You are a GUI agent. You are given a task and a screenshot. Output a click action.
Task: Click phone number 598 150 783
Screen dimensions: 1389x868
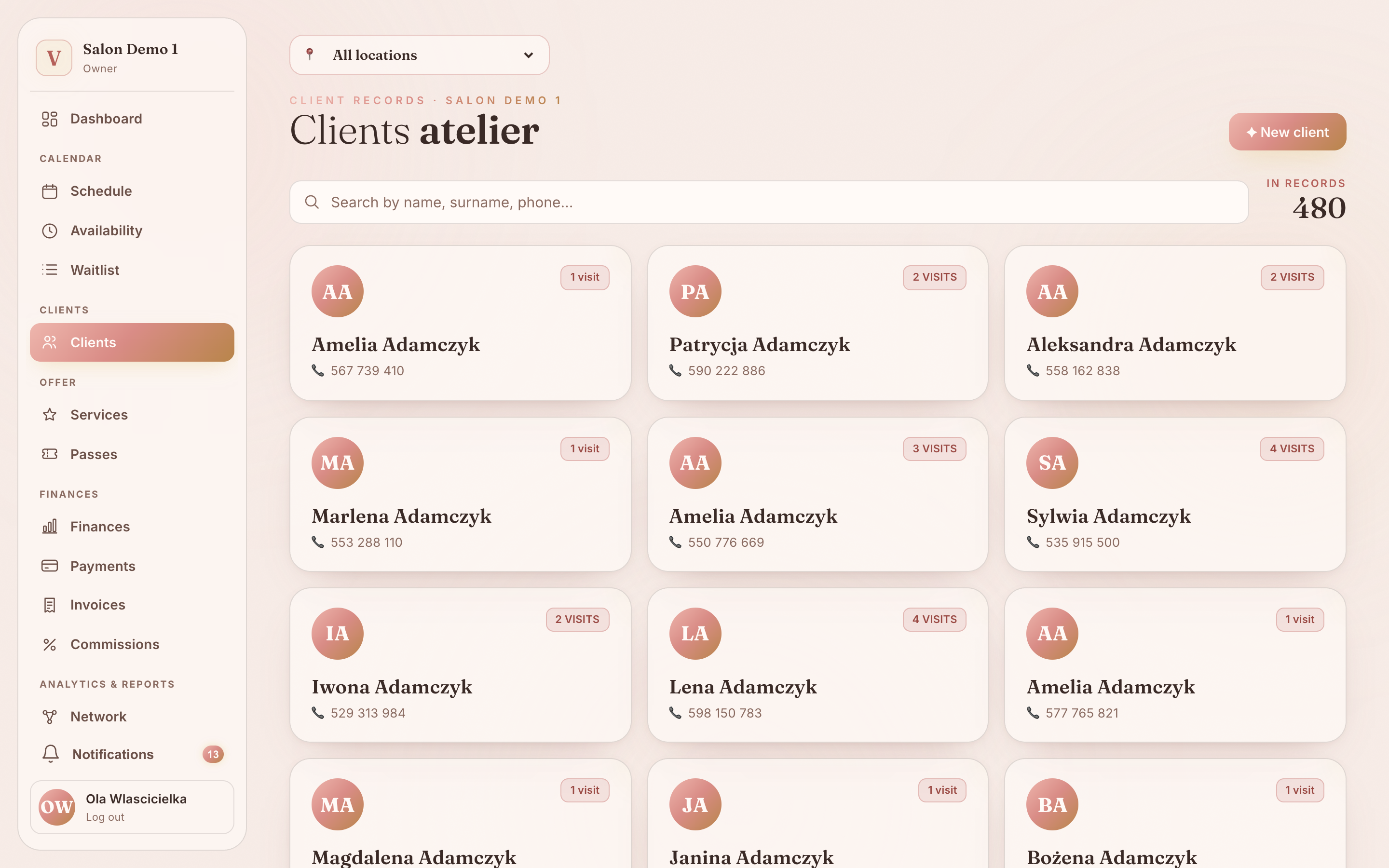click(725, 713)
